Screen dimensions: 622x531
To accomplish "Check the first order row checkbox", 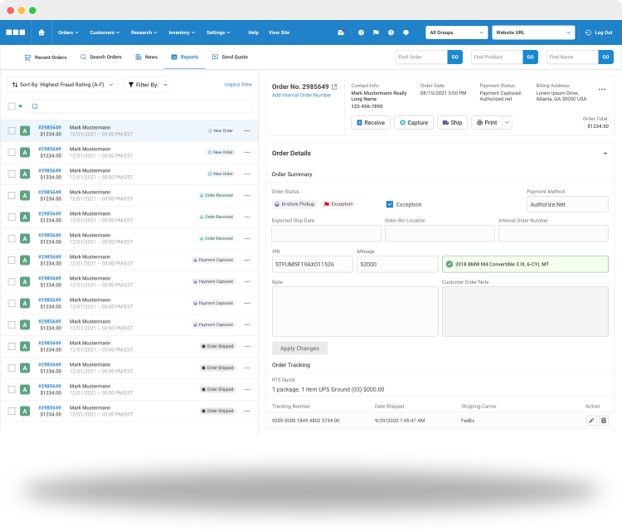I will point(12,131).
